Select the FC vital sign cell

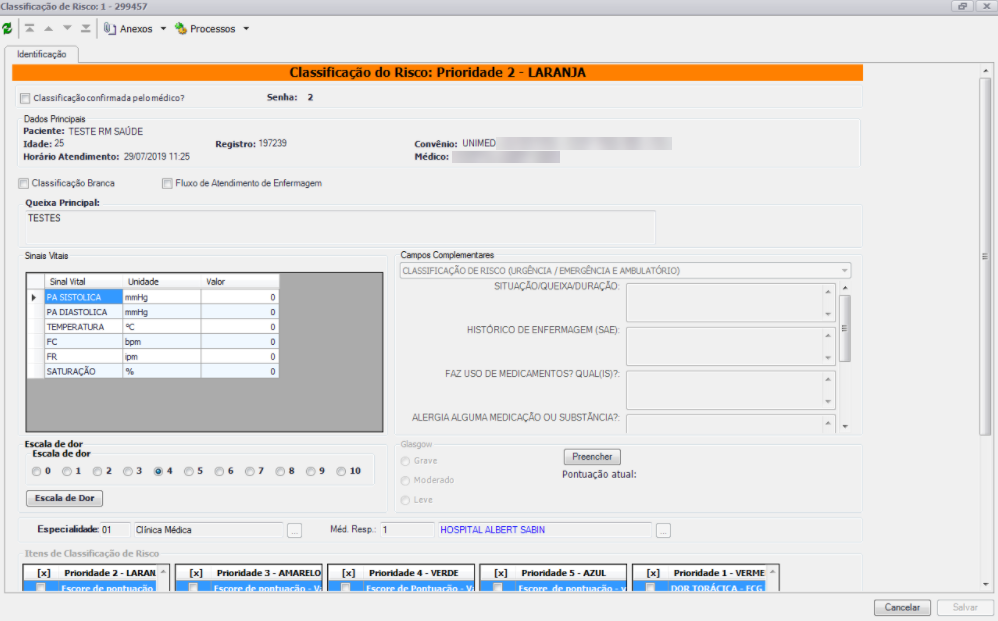coord(83,342)
